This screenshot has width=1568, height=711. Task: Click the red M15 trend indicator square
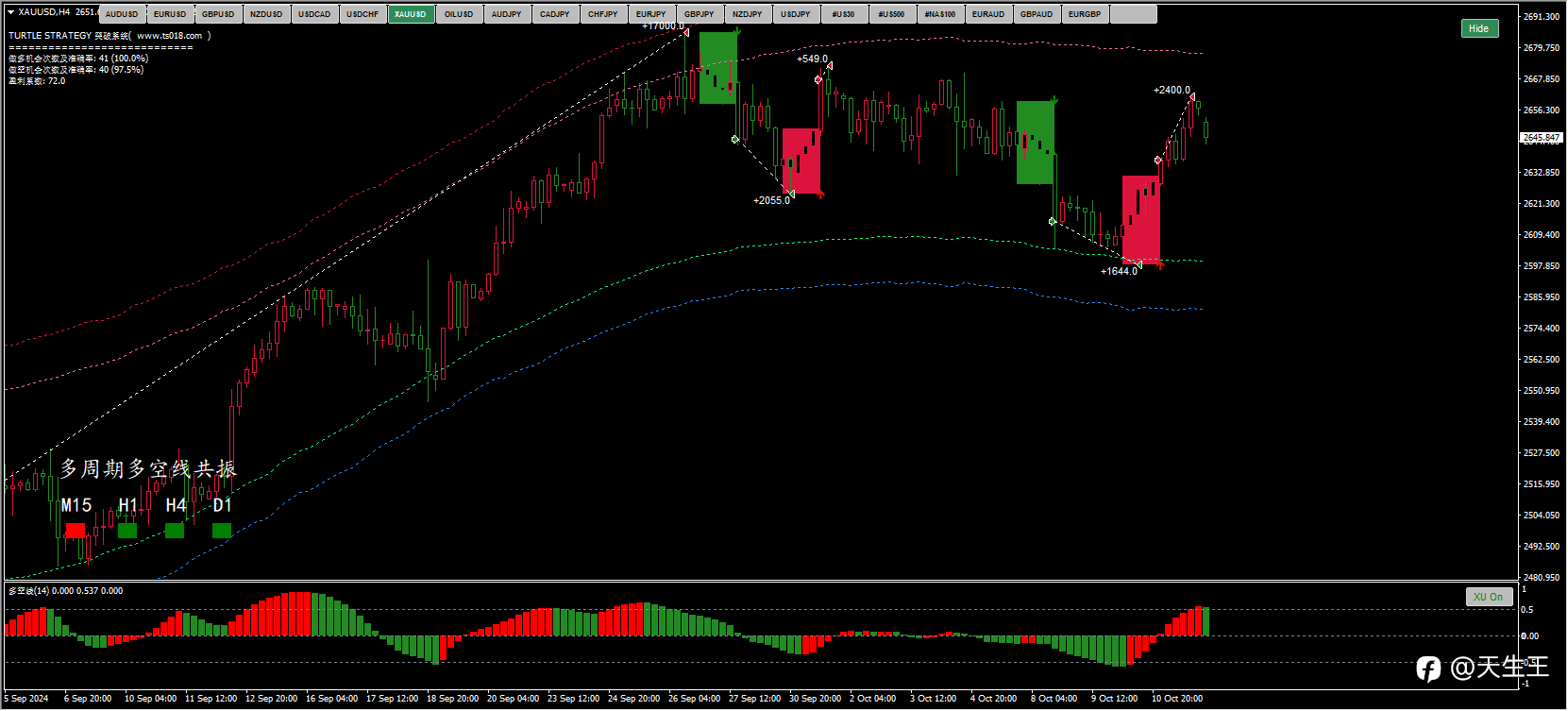[x=76, y=531]
